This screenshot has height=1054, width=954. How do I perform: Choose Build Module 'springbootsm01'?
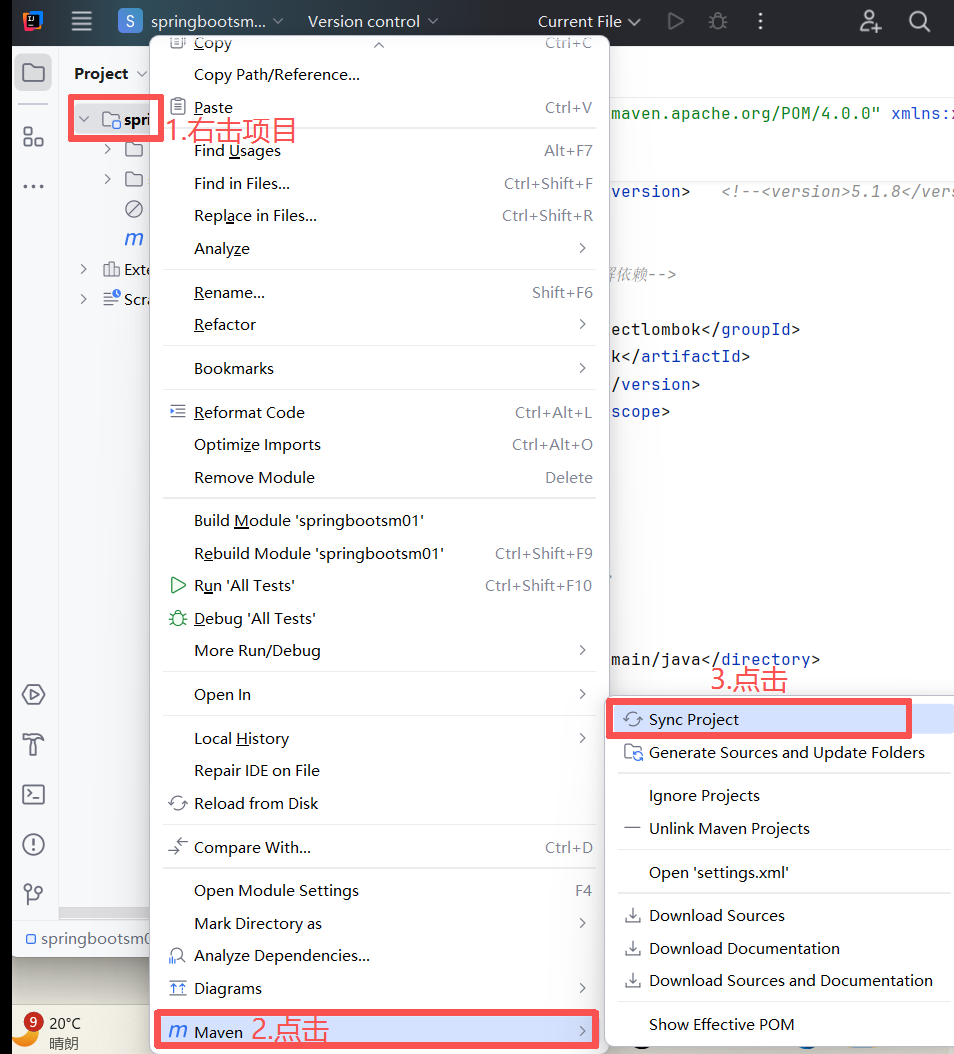pos(379,521)
